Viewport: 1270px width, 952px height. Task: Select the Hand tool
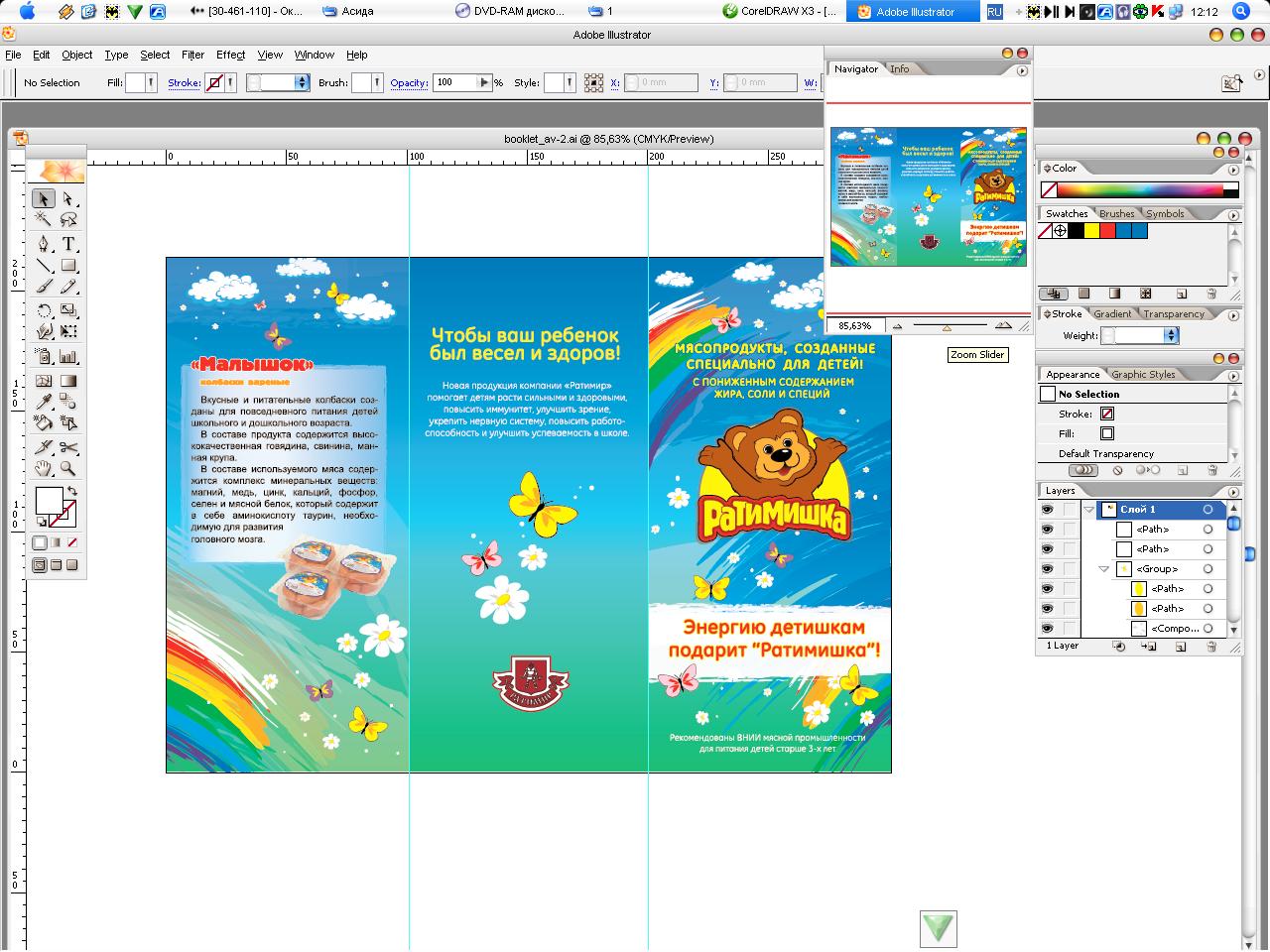[44, 468]
